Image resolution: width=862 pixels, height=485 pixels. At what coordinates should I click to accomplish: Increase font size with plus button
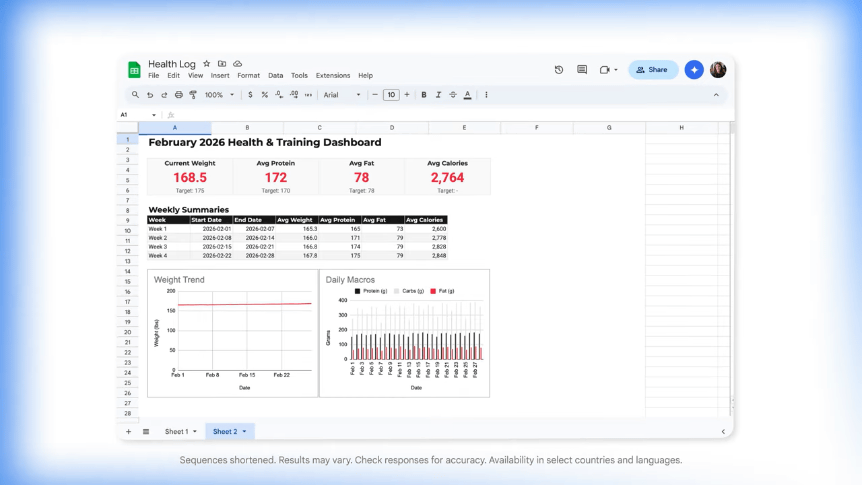[407, 95]
